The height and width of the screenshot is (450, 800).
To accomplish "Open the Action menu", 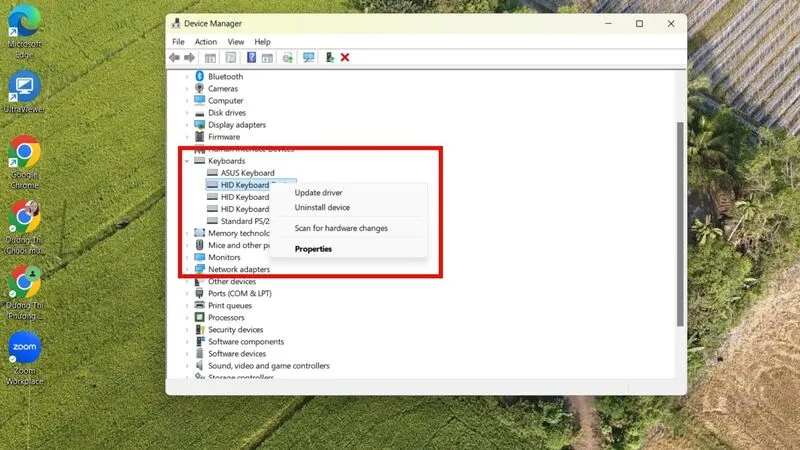I will (205, 42).
